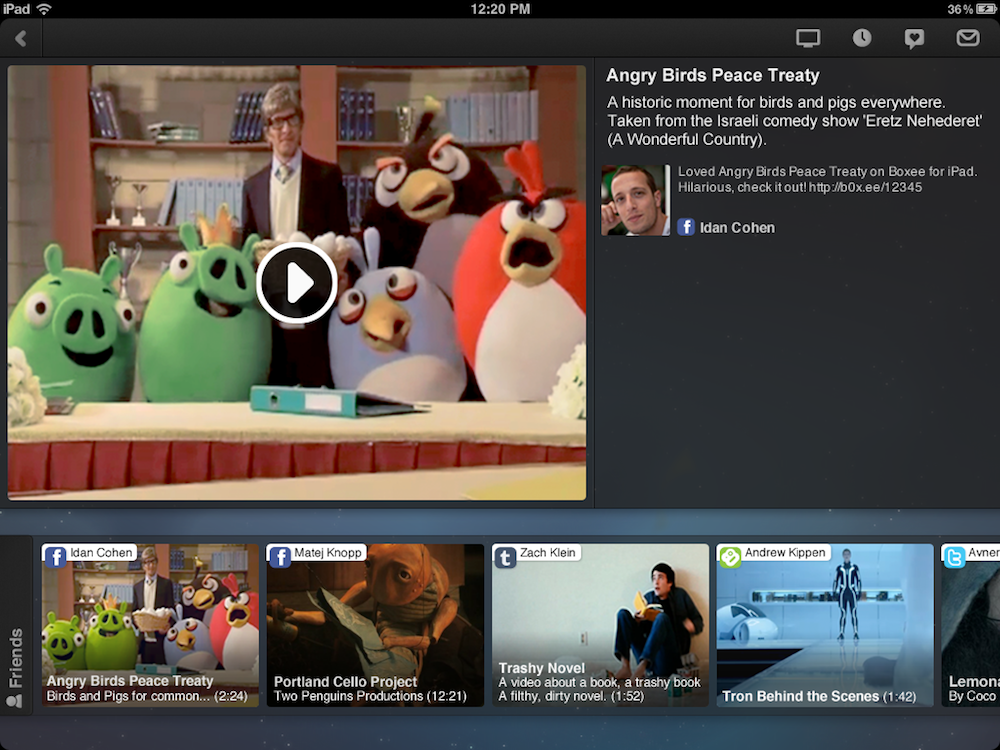Click Andrew Kippen green badge icon
Screen dimensions: 1000x750
click(730, 557)
